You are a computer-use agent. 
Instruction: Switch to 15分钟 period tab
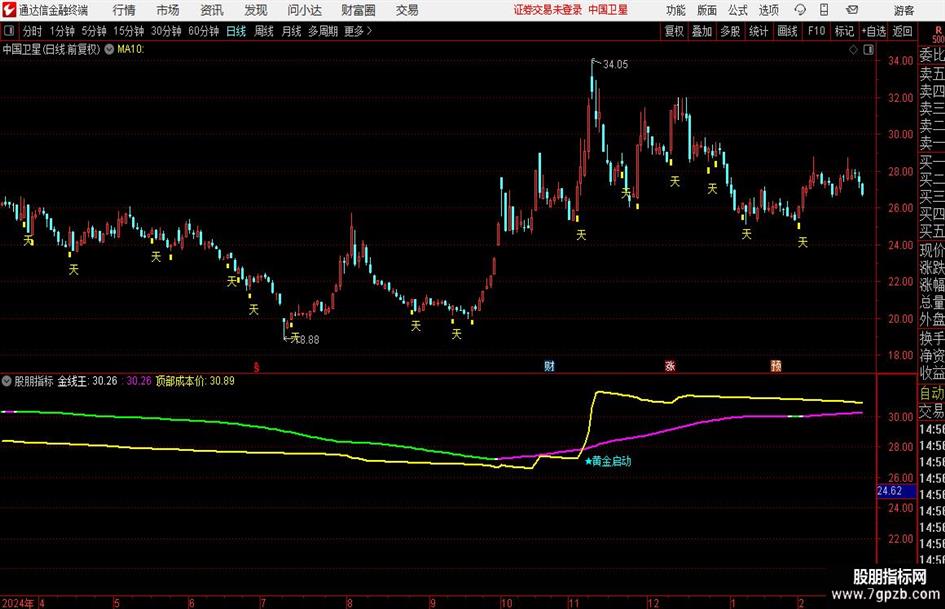click(129, 31)
